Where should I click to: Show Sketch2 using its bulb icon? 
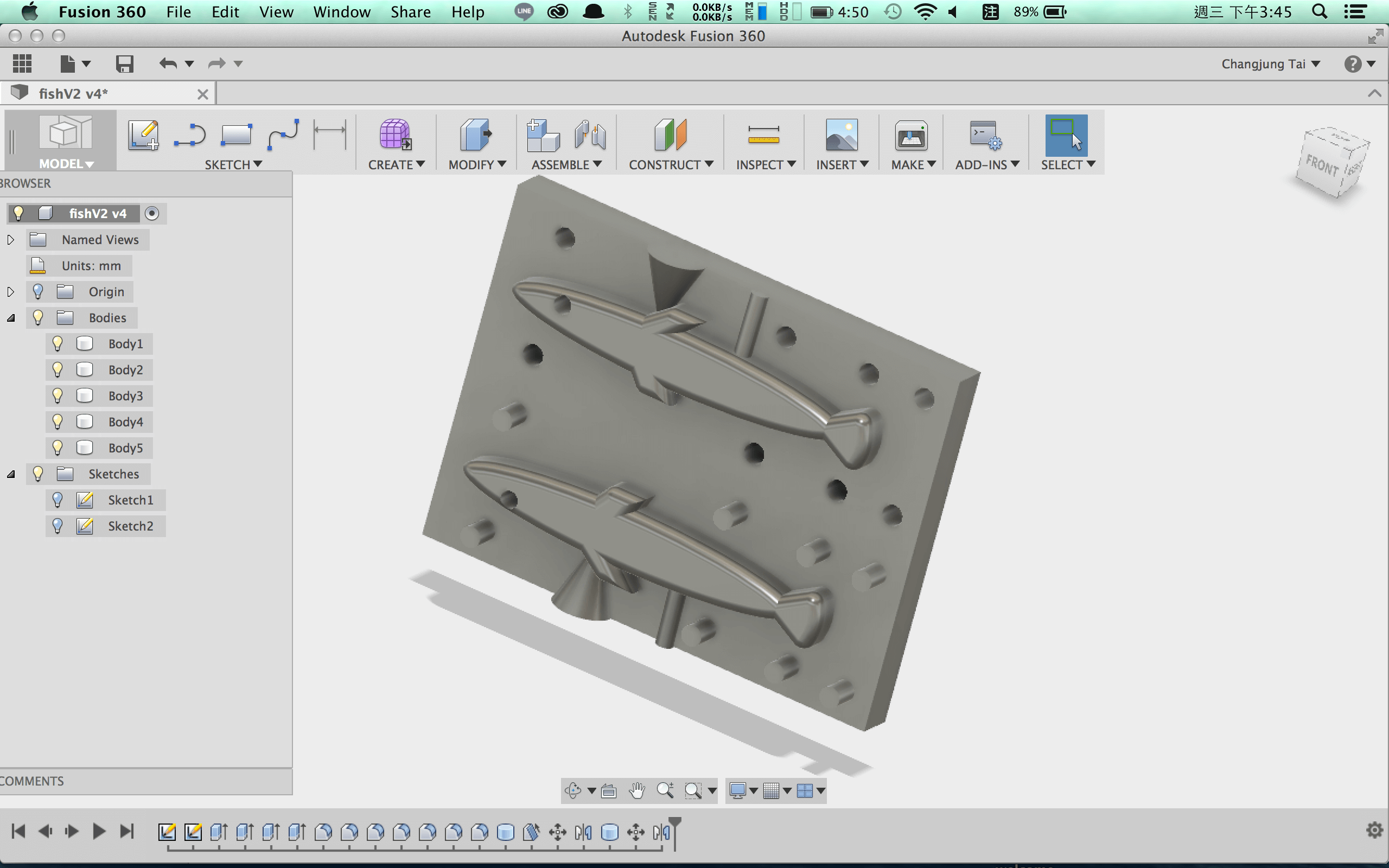[x=58, y=526]
